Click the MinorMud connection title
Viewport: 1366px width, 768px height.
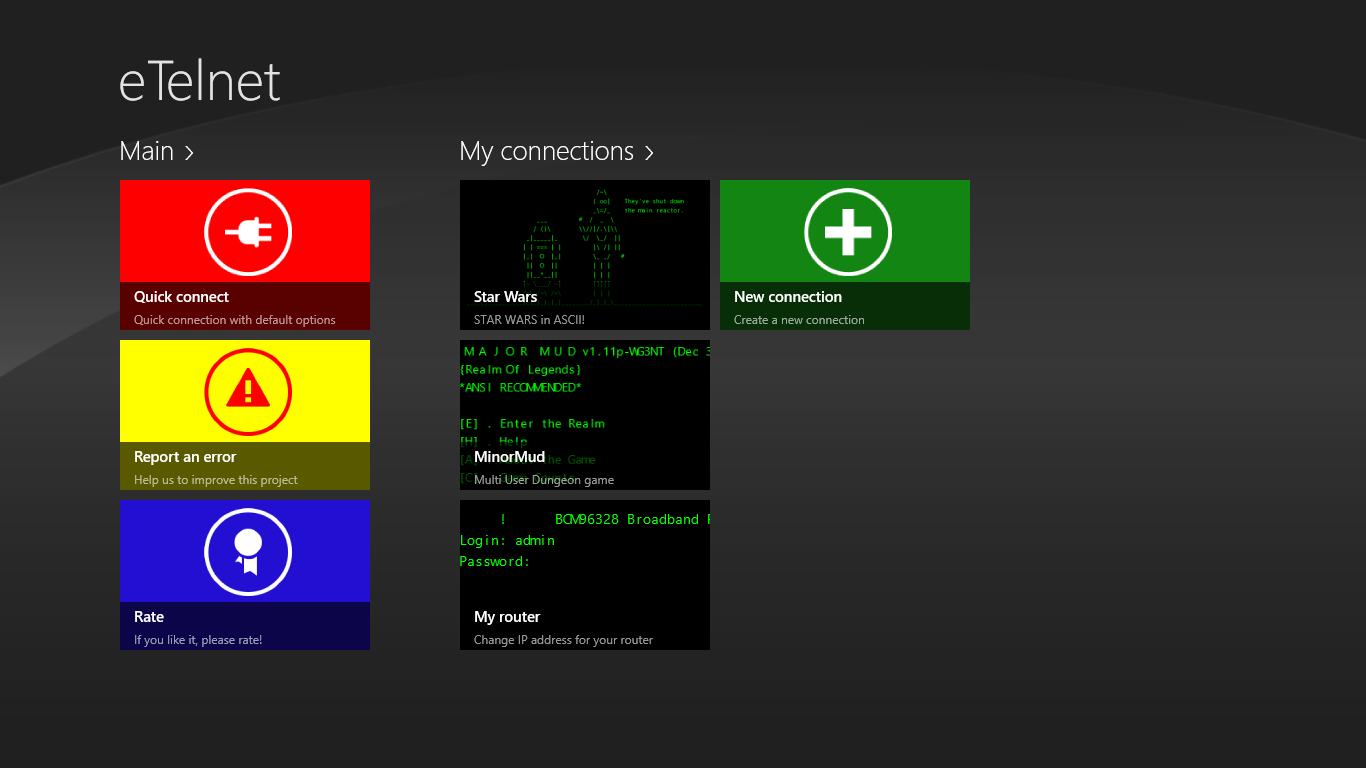510,457
